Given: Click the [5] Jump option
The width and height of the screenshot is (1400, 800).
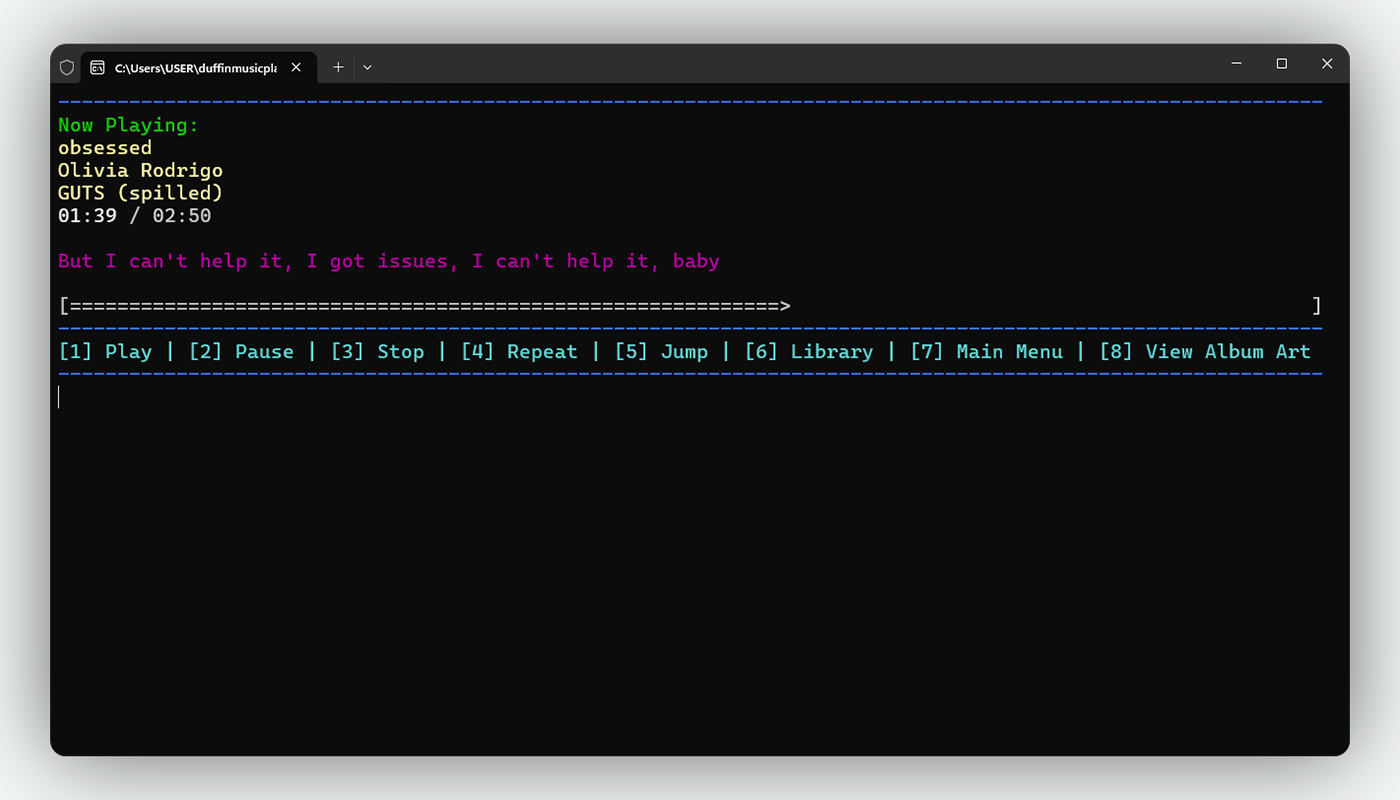Looking at the screenshot, I should 661,352.
